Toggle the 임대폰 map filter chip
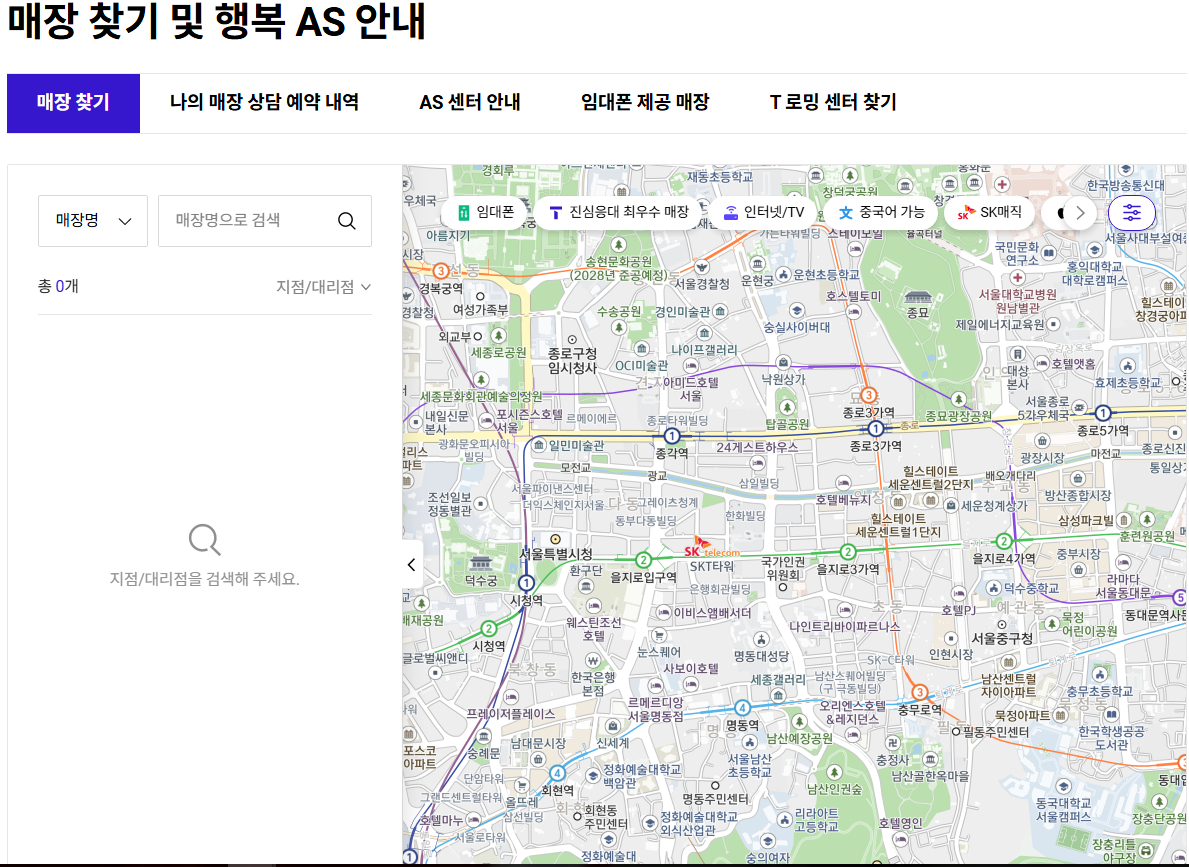This screenshot has height=867, width=1189. (485, 212)
